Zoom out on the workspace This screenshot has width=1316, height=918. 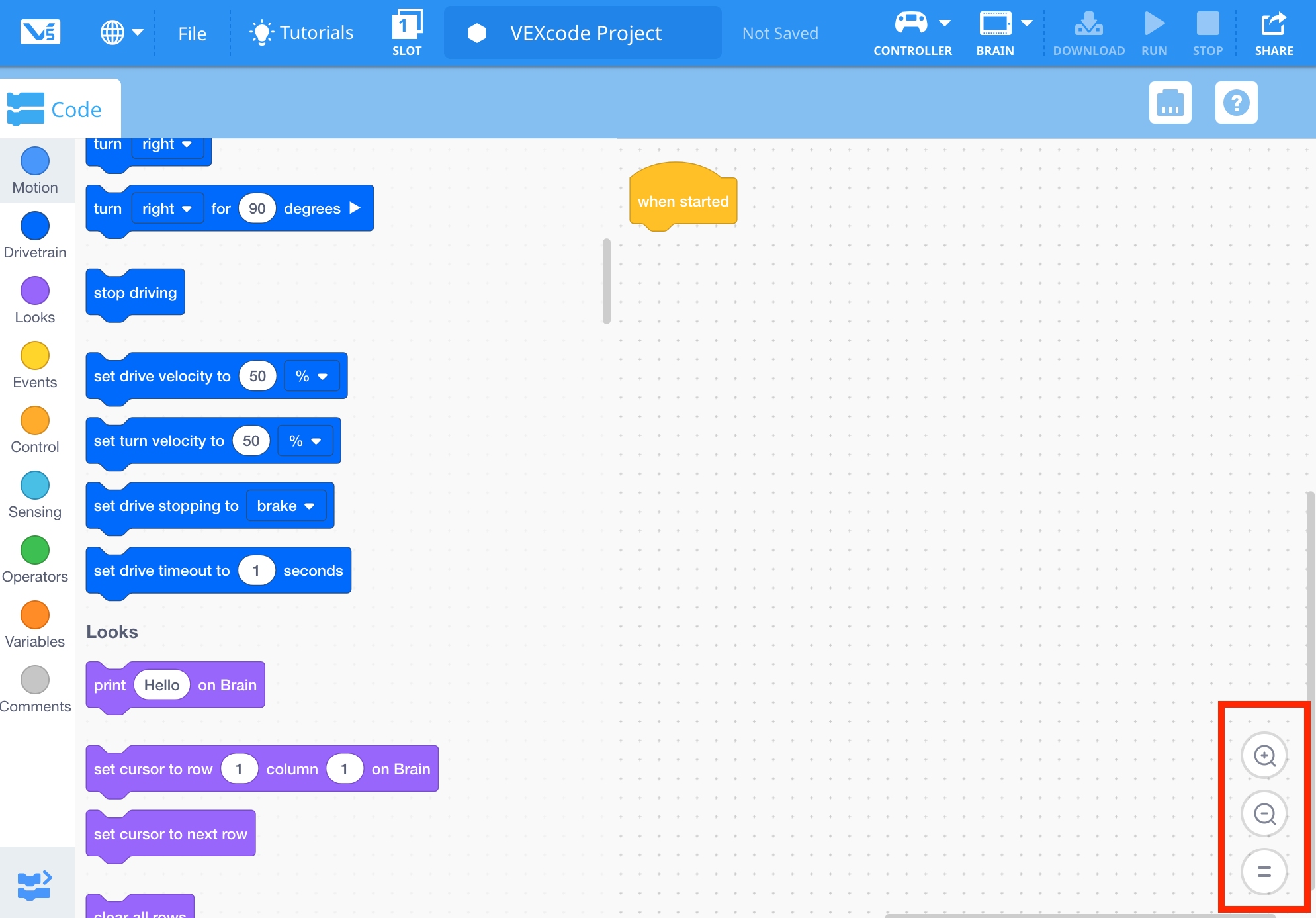click(1264, 814)
